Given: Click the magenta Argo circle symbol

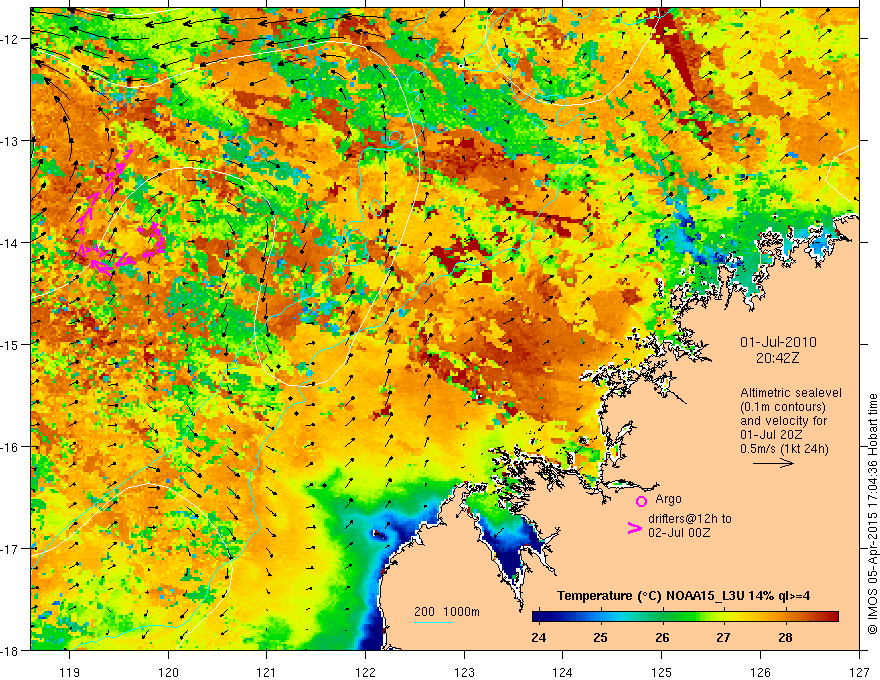Looking at the screenshot, I should 641,501.
